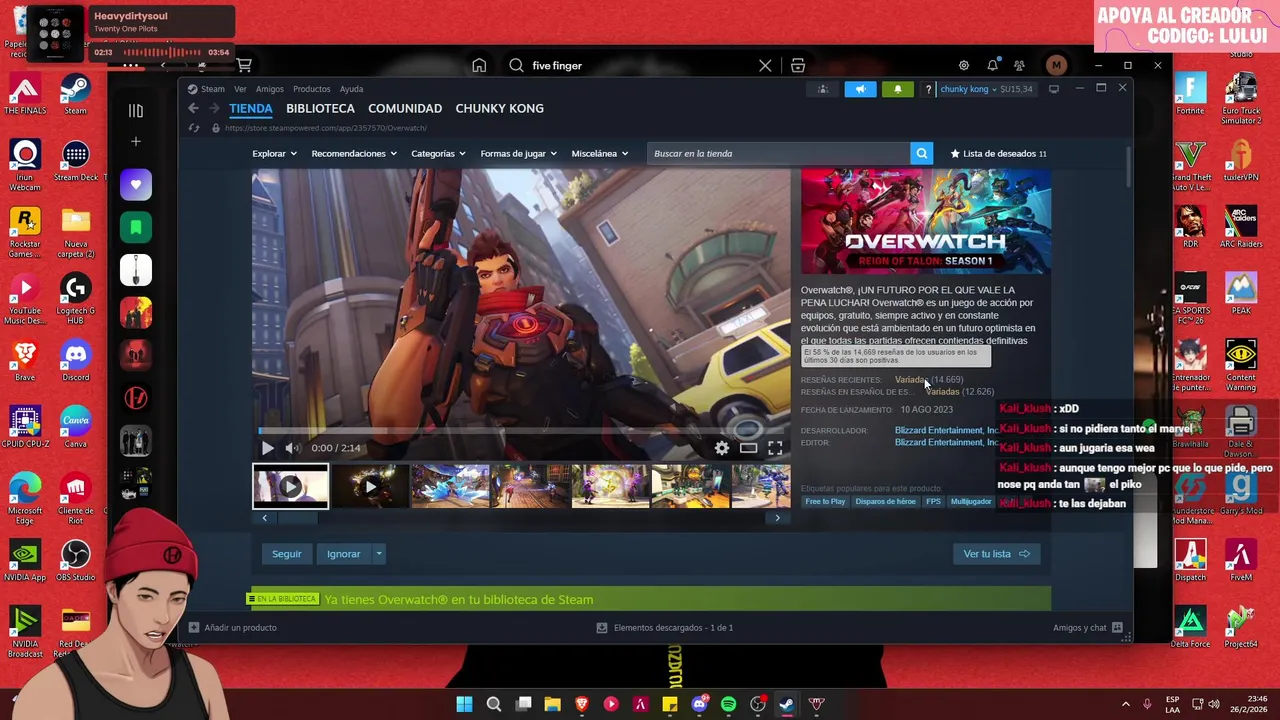Click the store search field

click(778, 153)
